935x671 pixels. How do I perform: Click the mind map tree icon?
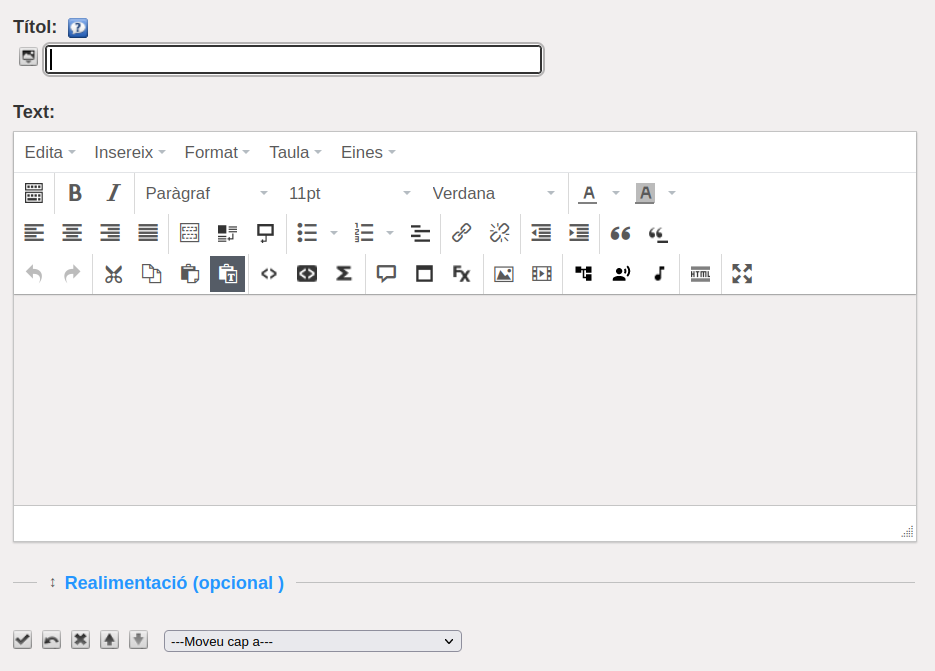tap(583, 274)
